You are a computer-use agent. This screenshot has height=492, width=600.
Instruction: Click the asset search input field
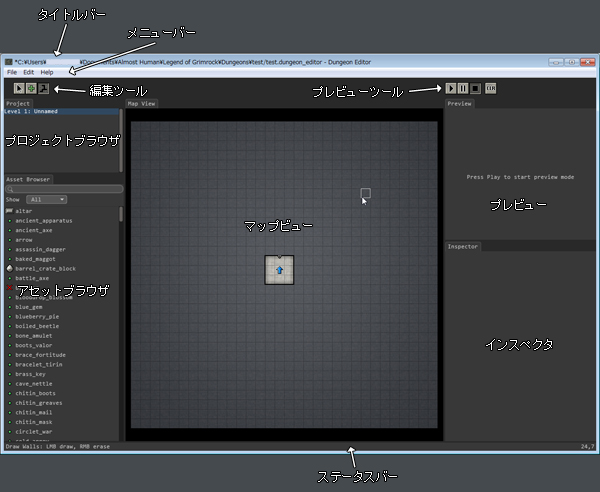pyautogui.click(x=65, y=189)
